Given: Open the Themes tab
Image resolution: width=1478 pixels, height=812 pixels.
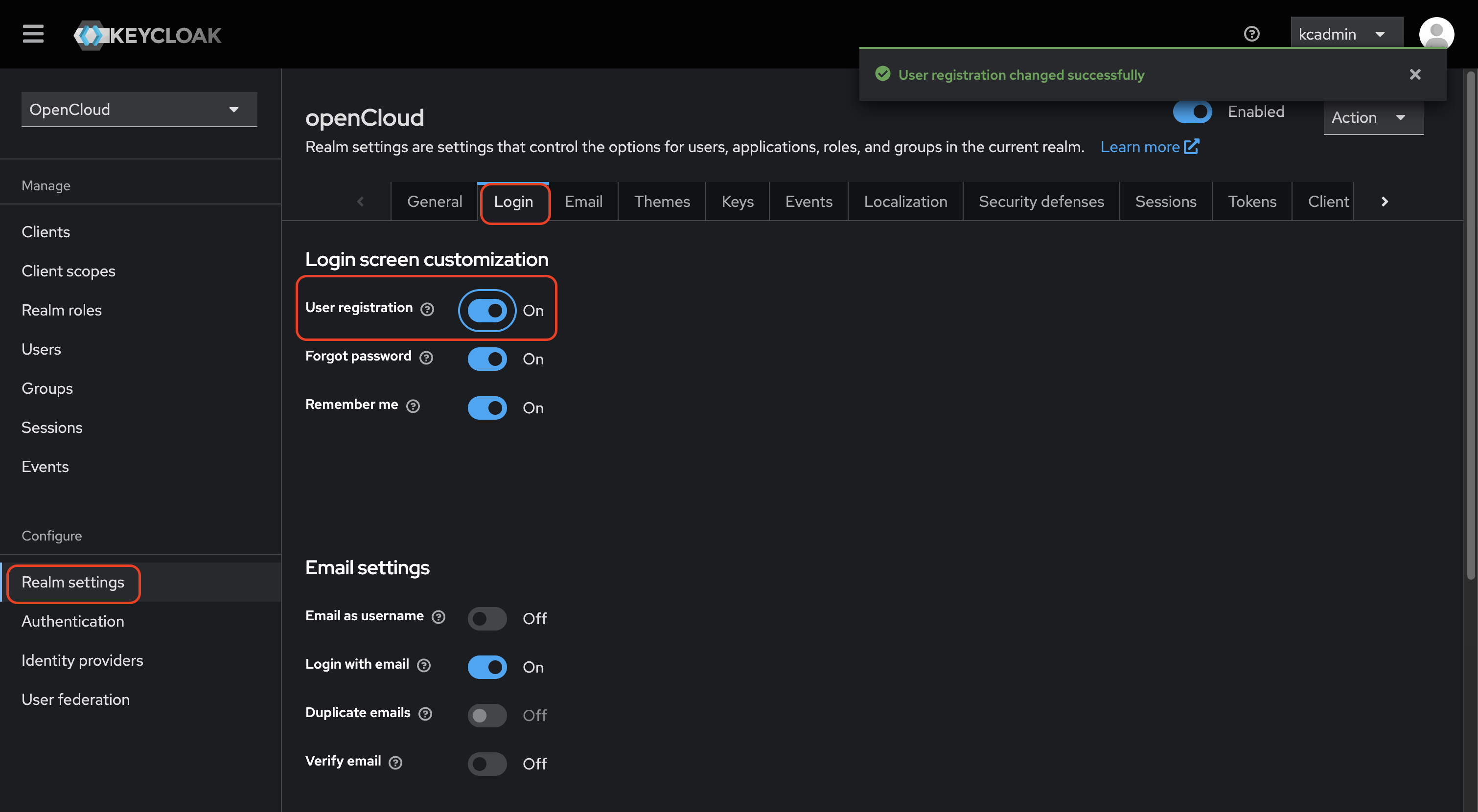Looking at the screenshot, I should tap(662, 201).
